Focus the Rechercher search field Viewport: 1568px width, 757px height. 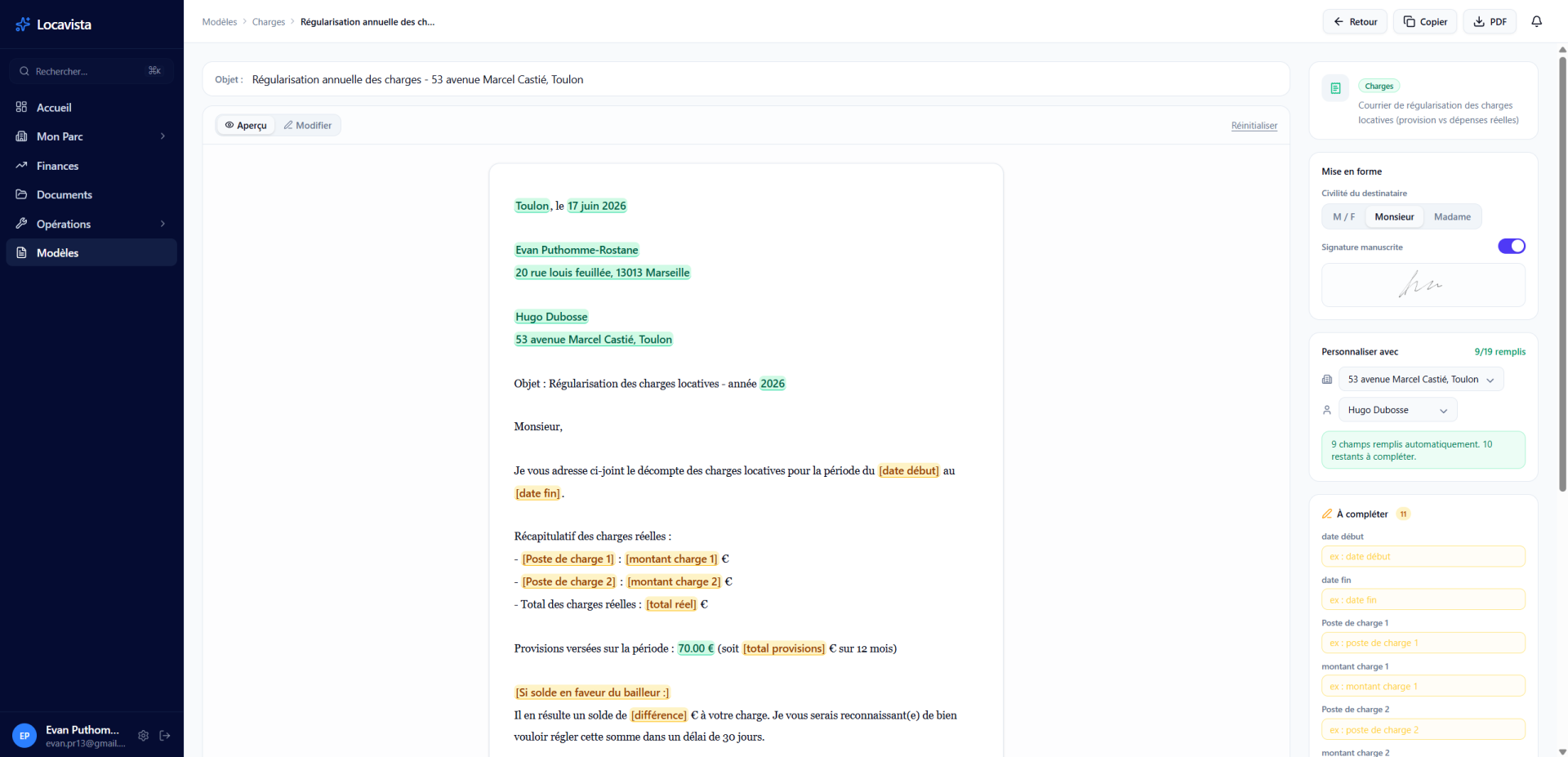click(x=91, y=71)
